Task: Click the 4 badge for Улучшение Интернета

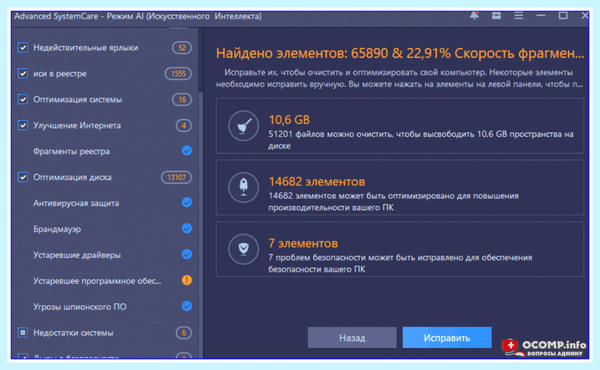Action: tap(184, 126)
